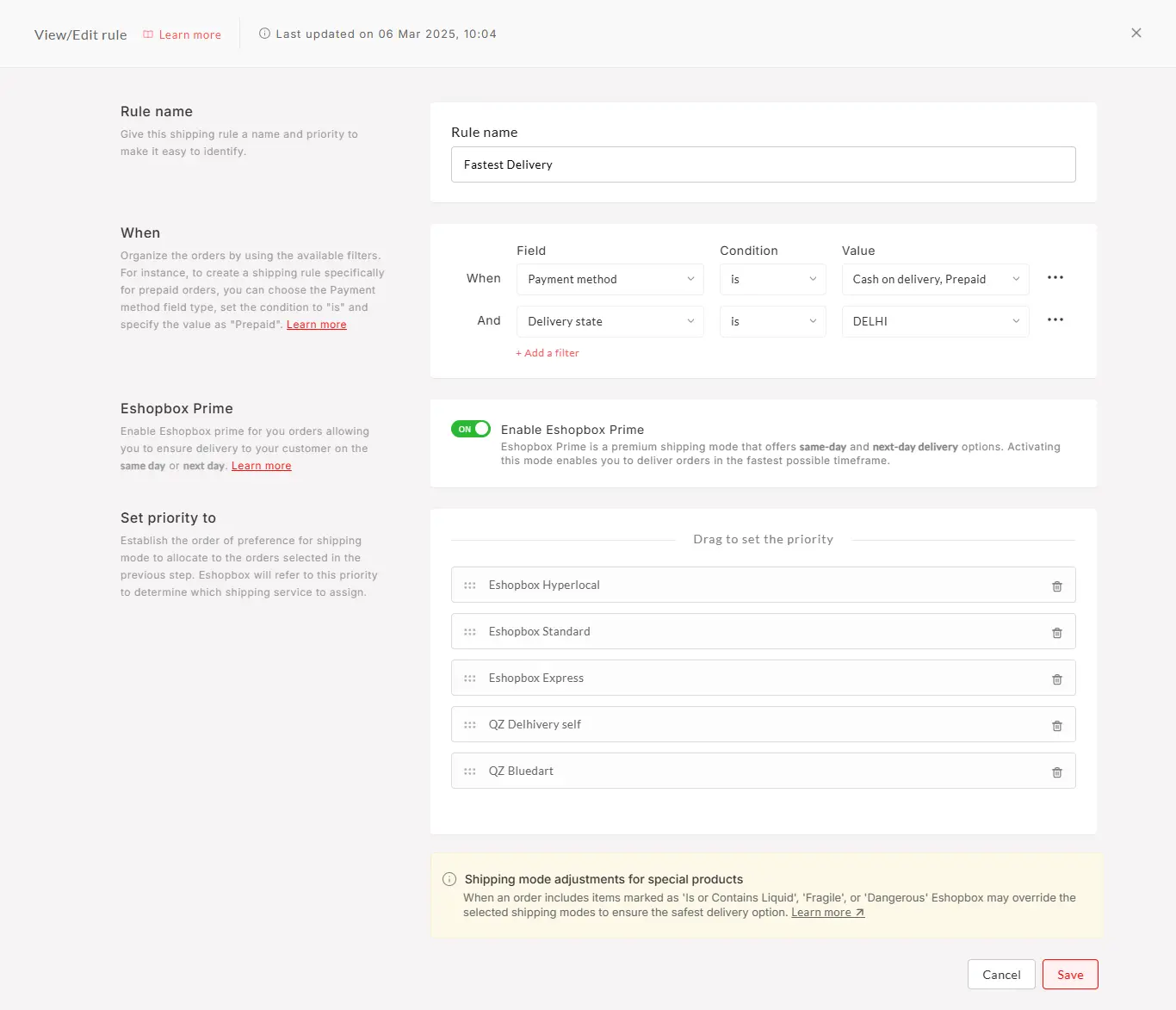Viewport: 1176px width, 1010px height.
Task: Click drag handle of Eshopbox Hyperlocal row
Action: click(x=470, y=586)
